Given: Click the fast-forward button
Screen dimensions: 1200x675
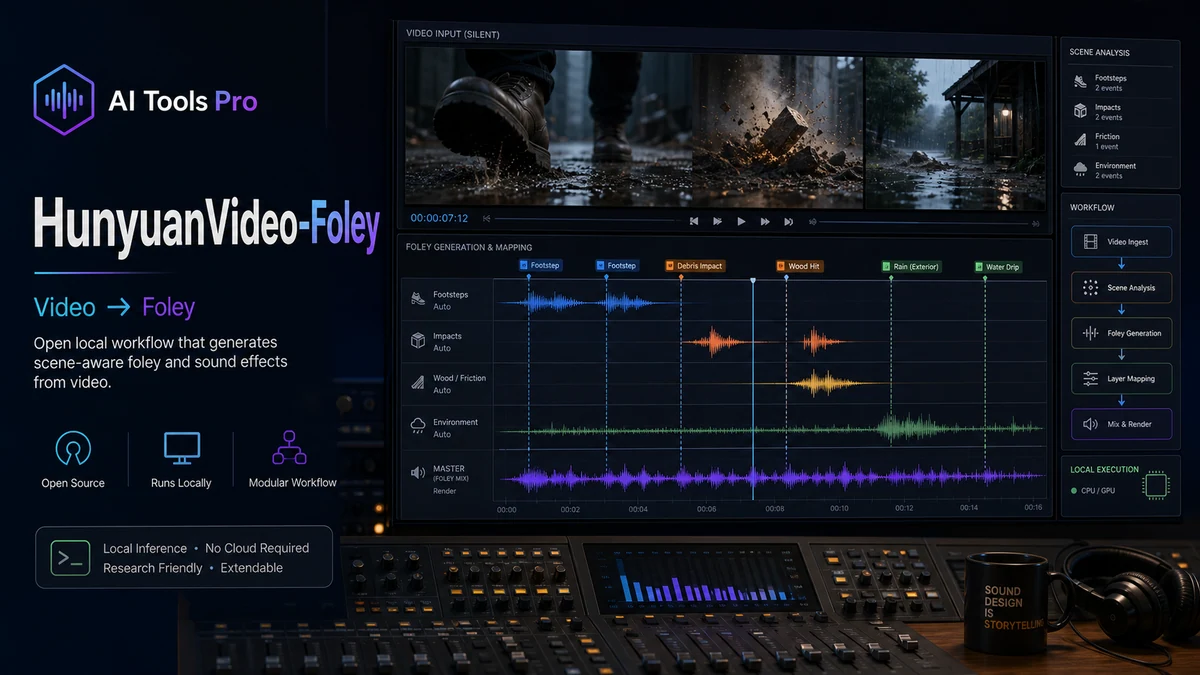Looking at the screenshot, I should (x=765, y=221).
